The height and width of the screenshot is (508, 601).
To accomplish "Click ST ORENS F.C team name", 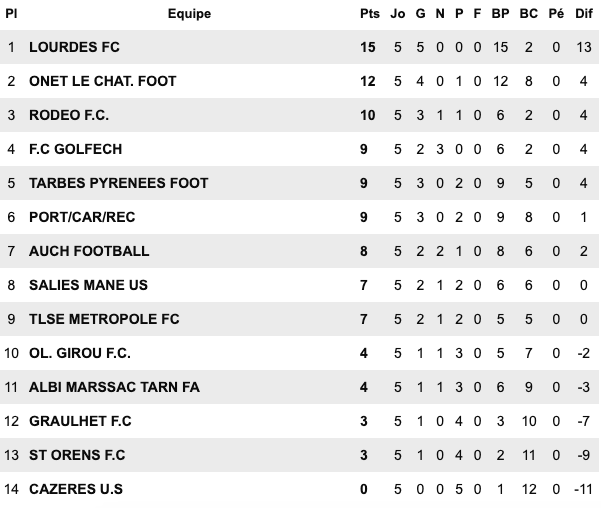I will 77,455.
